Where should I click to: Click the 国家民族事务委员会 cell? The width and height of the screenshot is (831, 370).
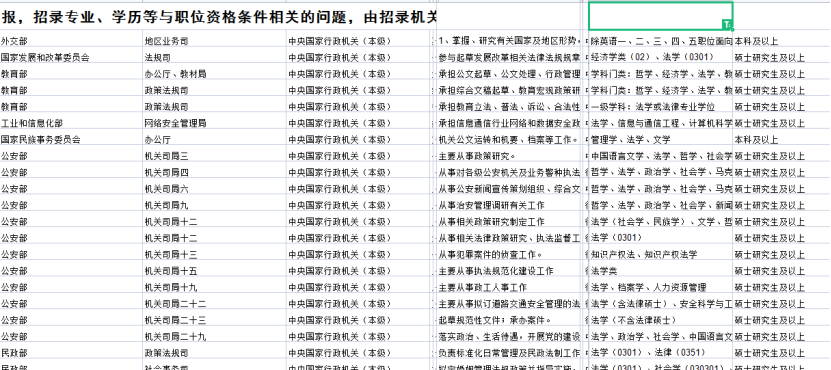72,139
